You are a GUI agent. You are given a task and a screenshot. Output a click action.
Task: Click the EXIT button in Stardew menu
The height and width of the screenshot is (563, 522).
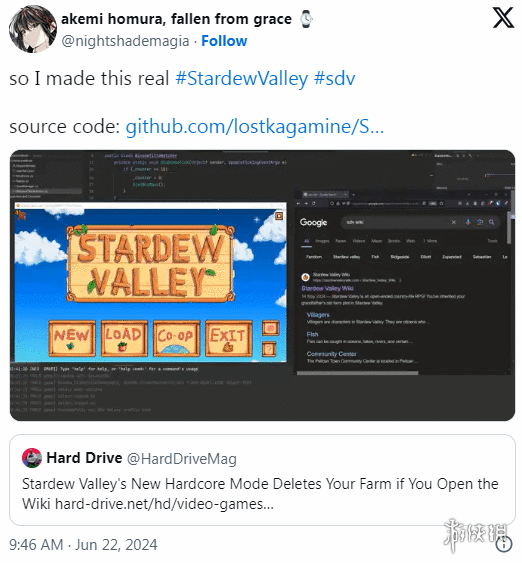pos(229,338)
